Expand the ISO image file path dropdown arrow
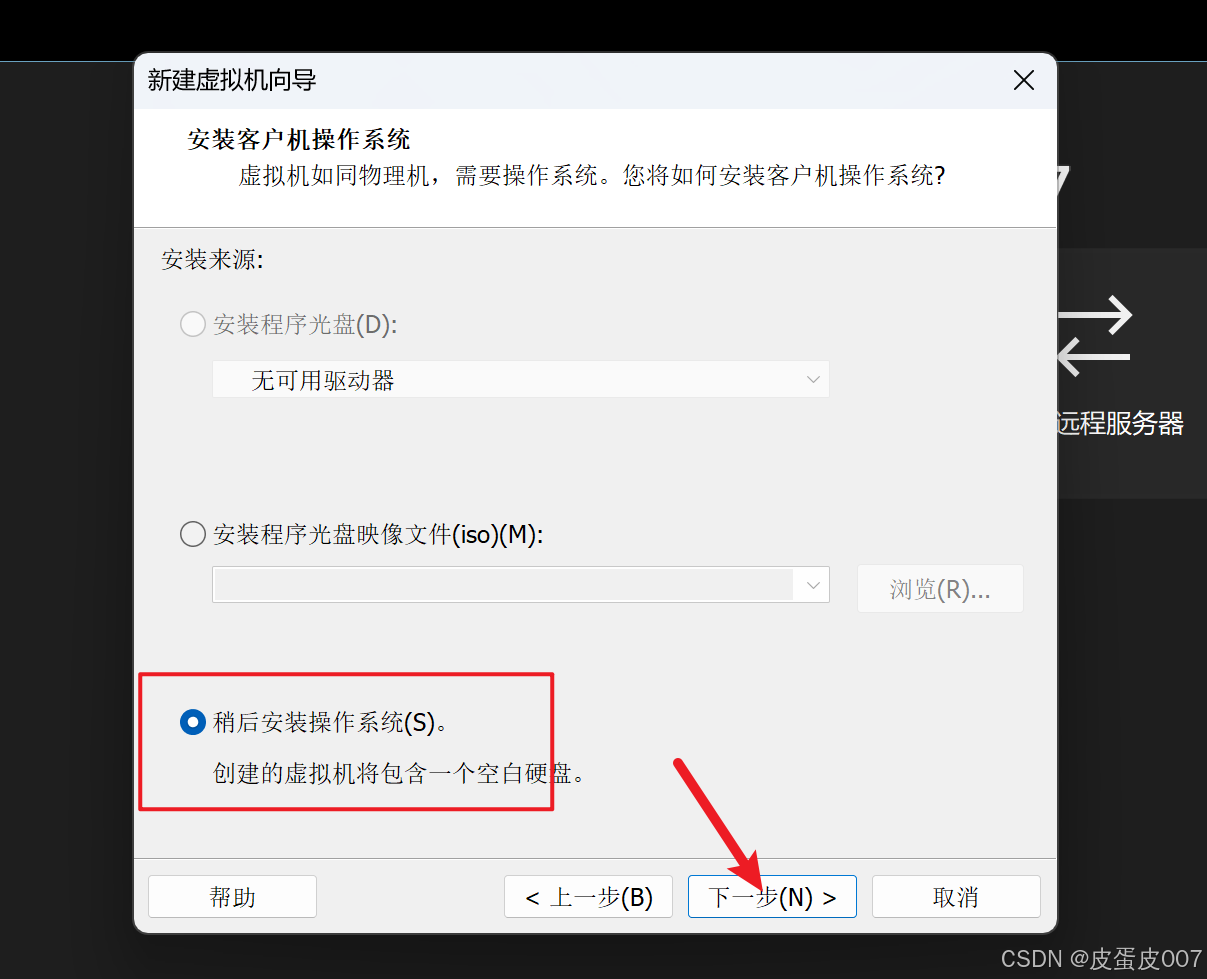 [812, 584]
